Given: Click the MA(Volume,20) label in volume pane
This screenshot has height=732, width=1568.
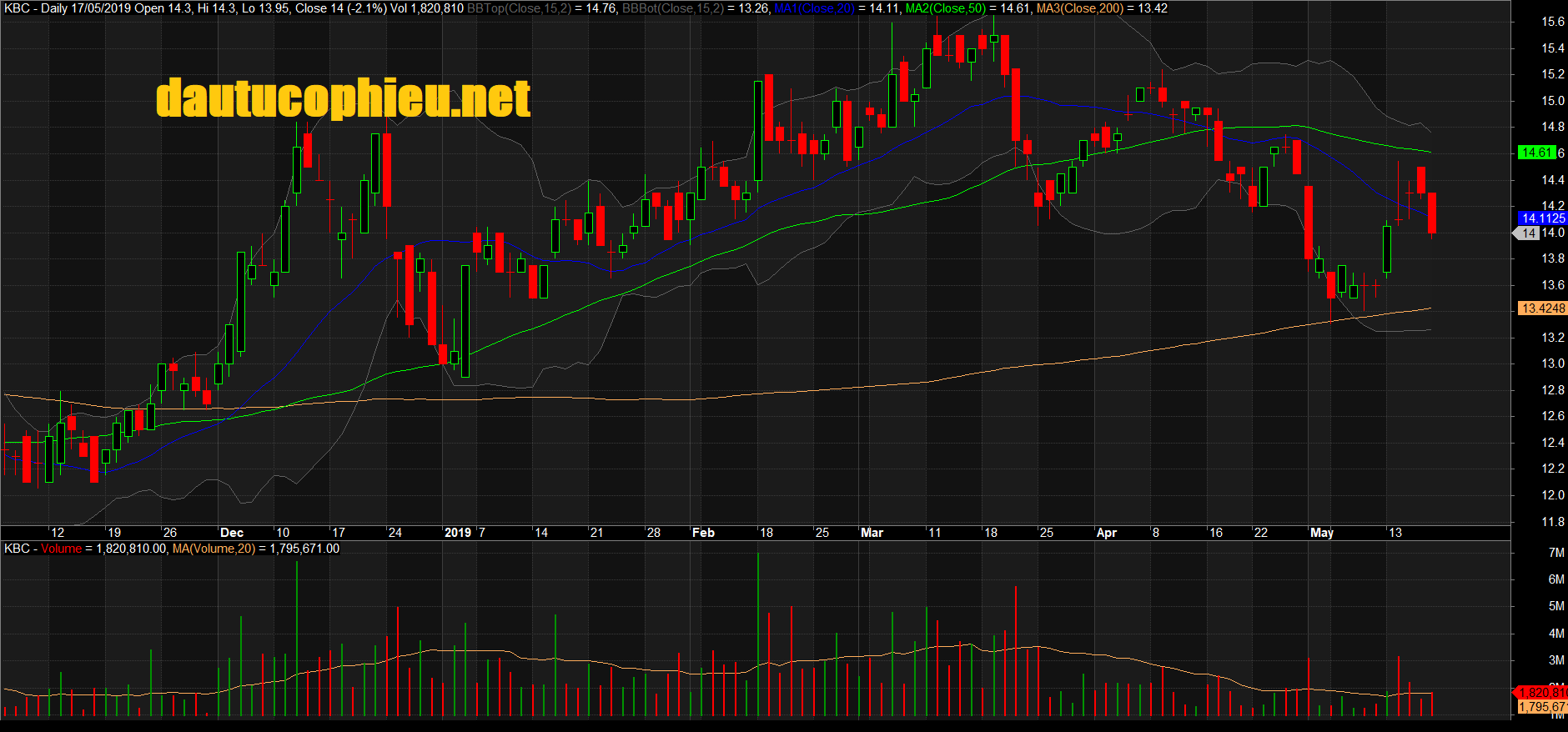Looking at the screenshot, I should click(x=214, y=549).
